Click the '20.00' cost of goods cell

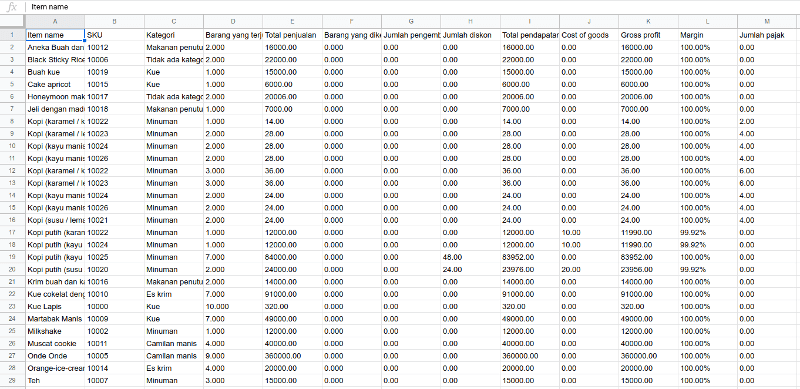pos(589,270)
